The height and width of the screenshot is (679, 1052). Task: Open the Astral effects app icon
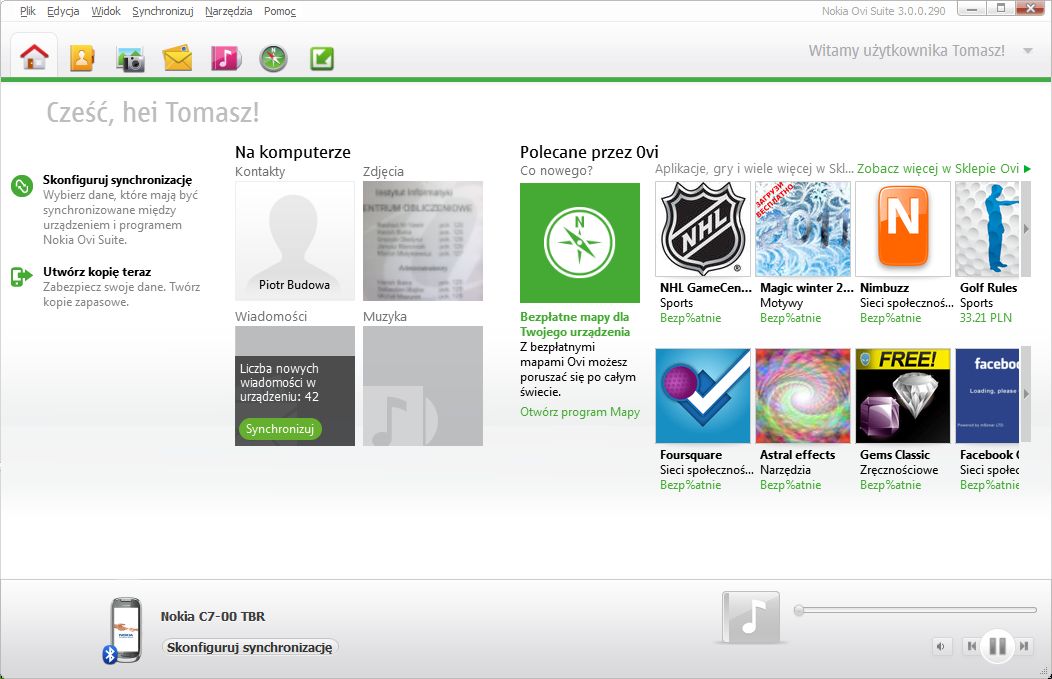pyautogui.click(x=802, y=396)
